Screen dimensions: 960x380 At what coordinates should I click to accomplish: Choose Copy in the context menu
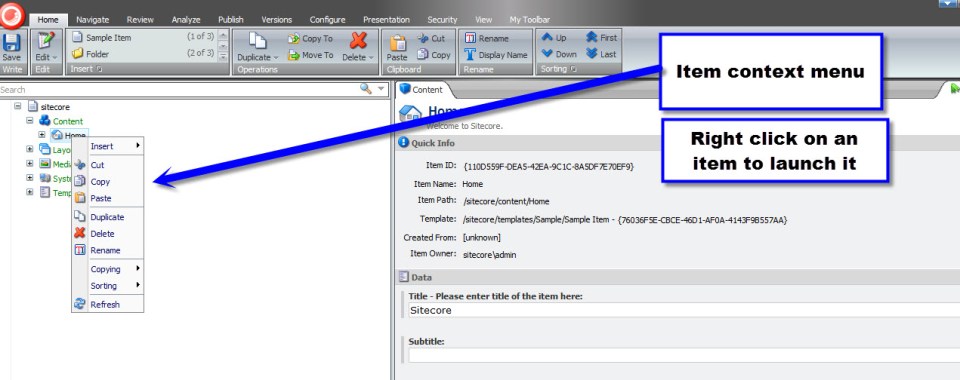tap(108, 181)
